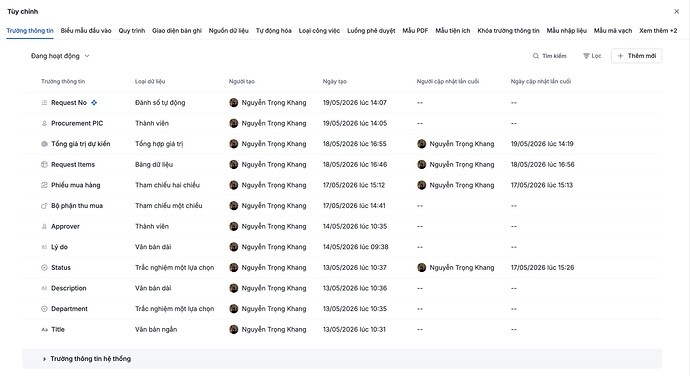Open the Title field name
The width and height of the screenshot is (690, 376).
[x=58, y=329]
